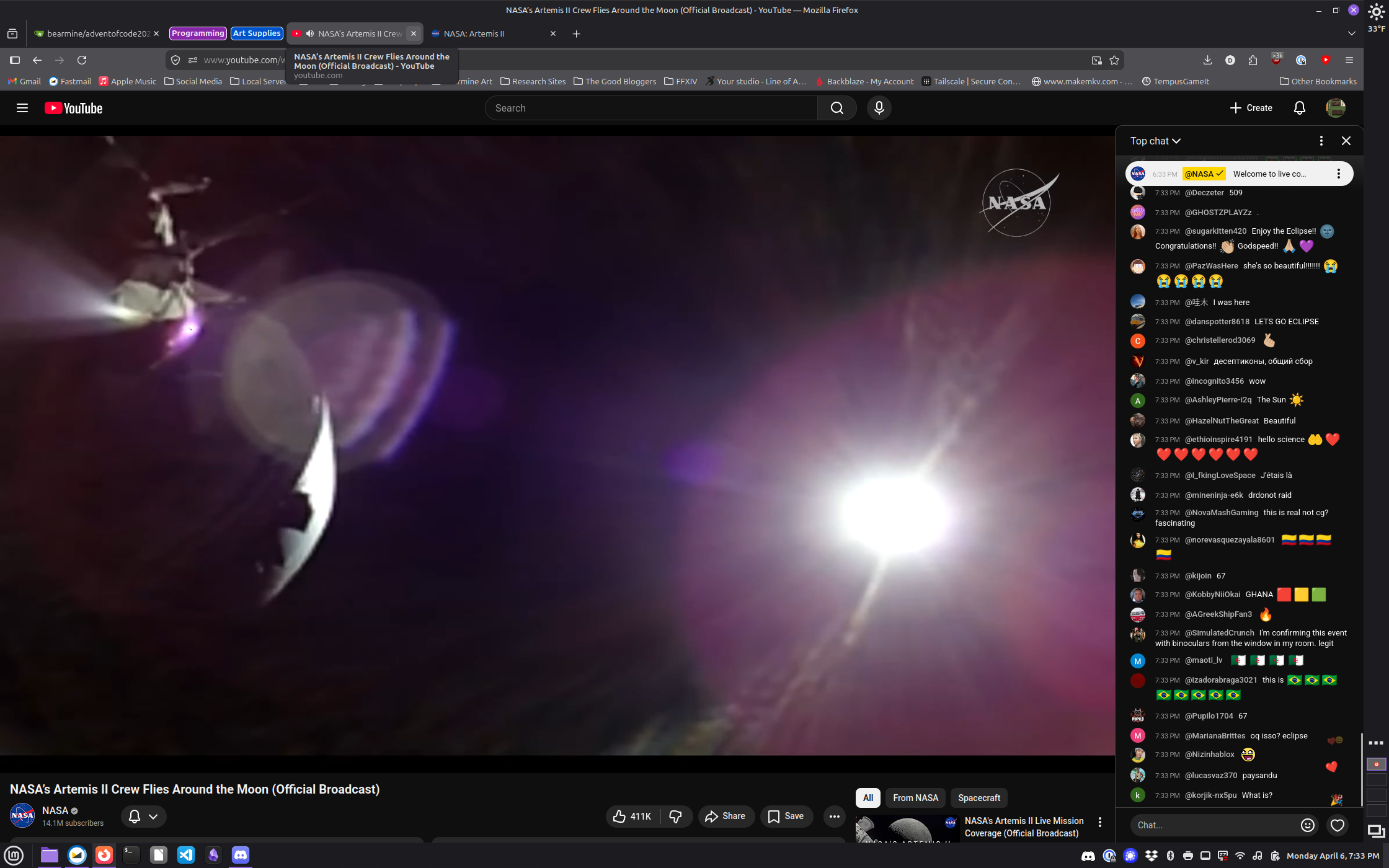Expand the Top chat dropdown
1389x868 pixels.
coord(1155,141)
